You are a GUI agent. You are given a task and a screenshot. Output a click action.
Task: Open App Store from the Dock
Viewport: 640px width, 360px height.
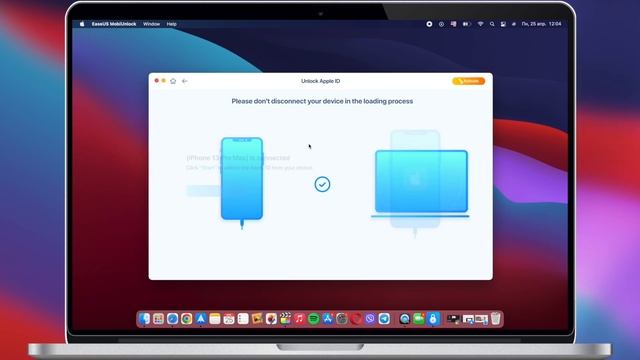point(328,319)
